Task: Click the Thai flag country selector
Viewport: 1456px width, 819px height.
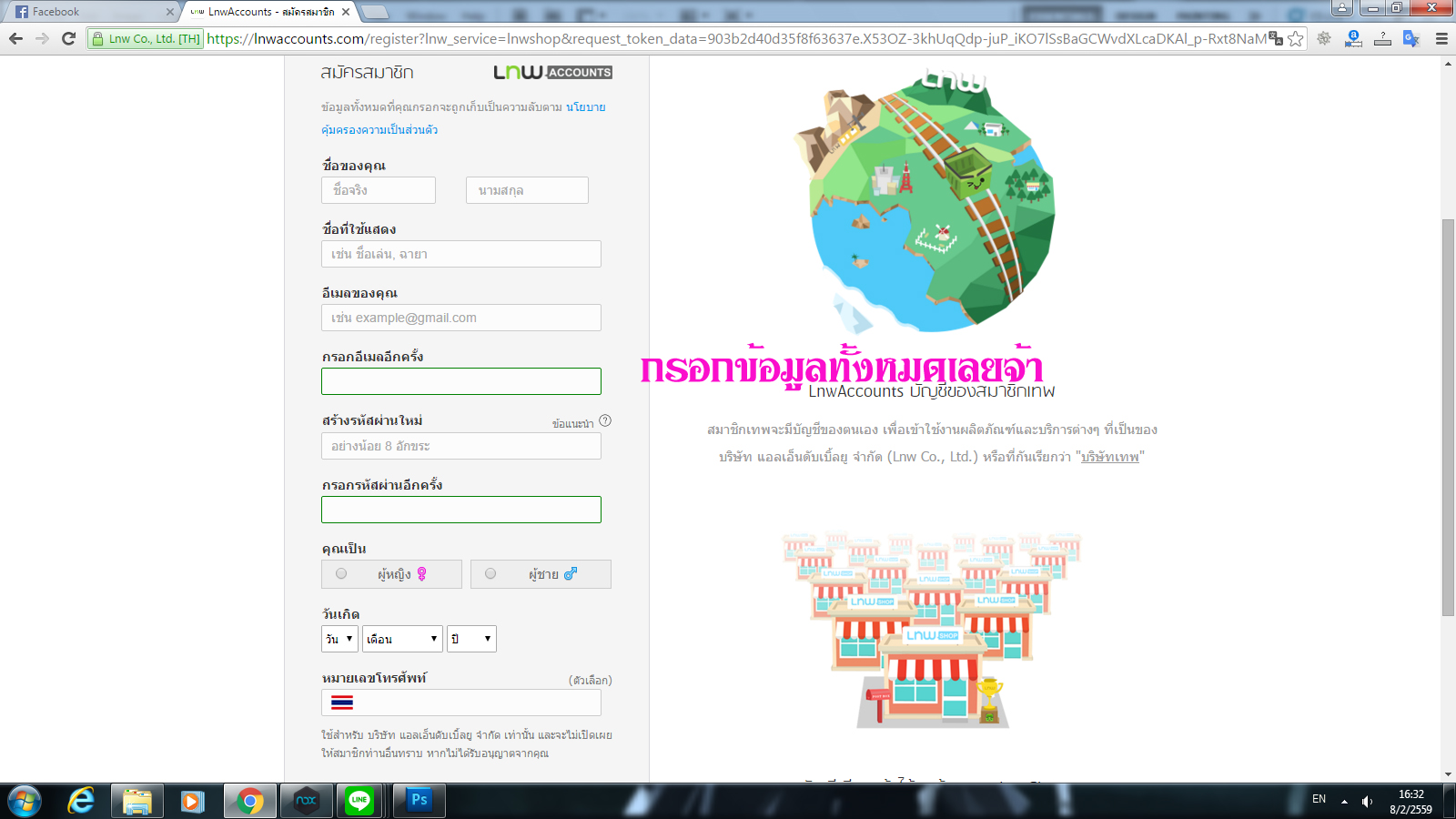Action: point(342,703)
